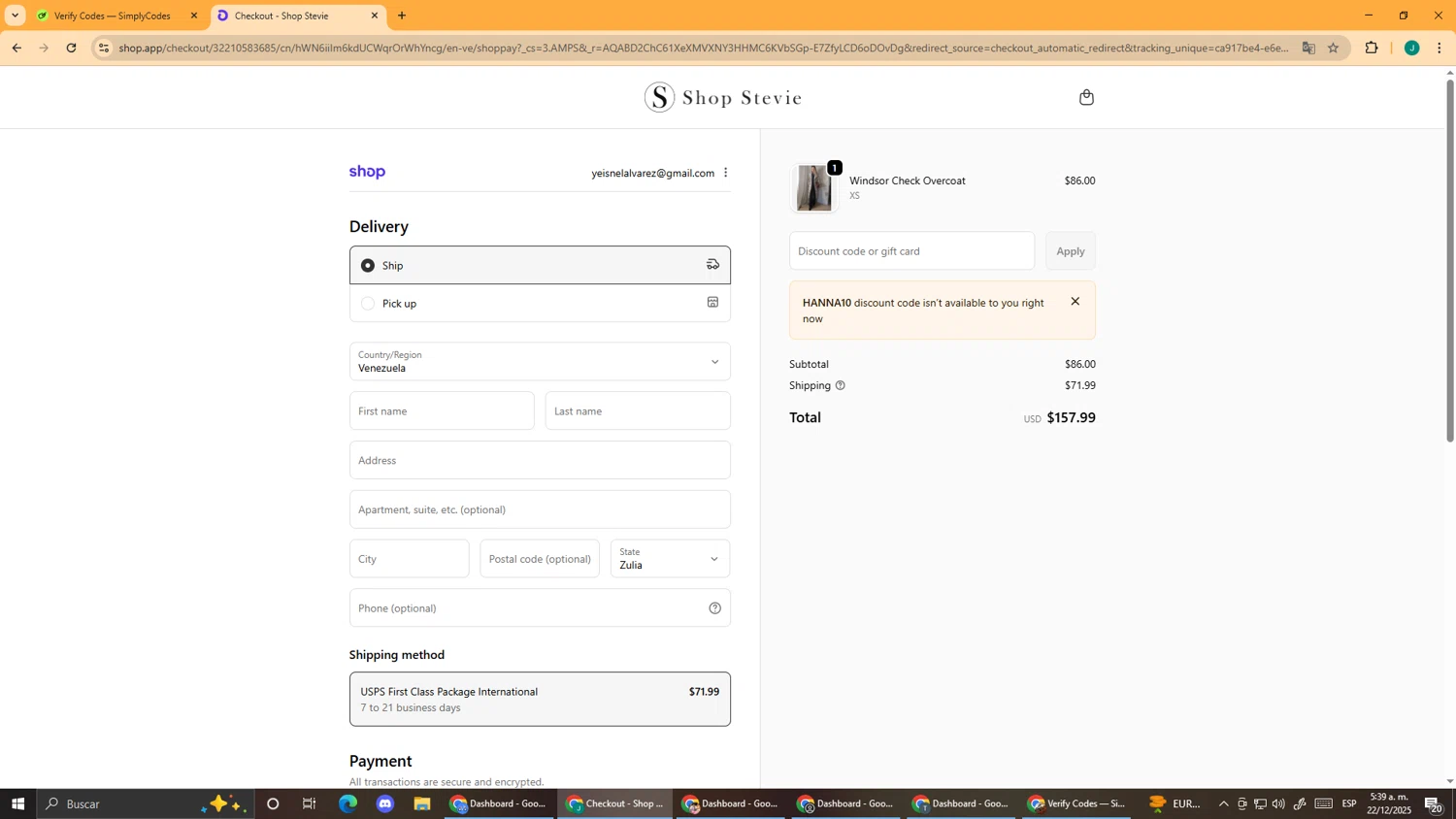Open Verify Codes taskbar window
This screenshot has height=819, width=1456.
(1076, 803)
